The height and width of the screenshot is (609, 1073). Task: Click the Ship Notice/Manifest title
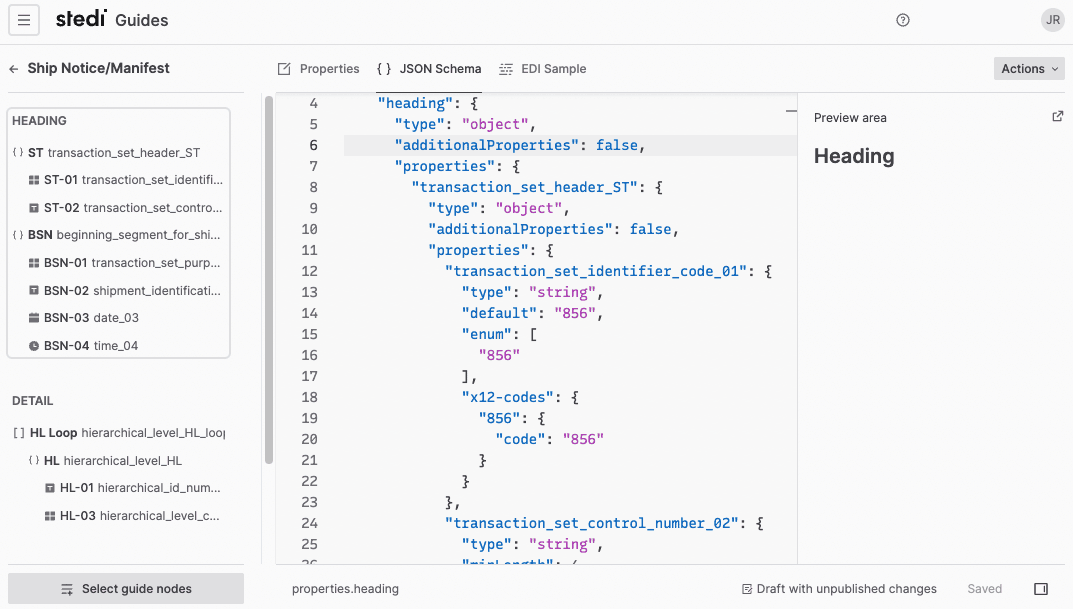pos(99,68)
